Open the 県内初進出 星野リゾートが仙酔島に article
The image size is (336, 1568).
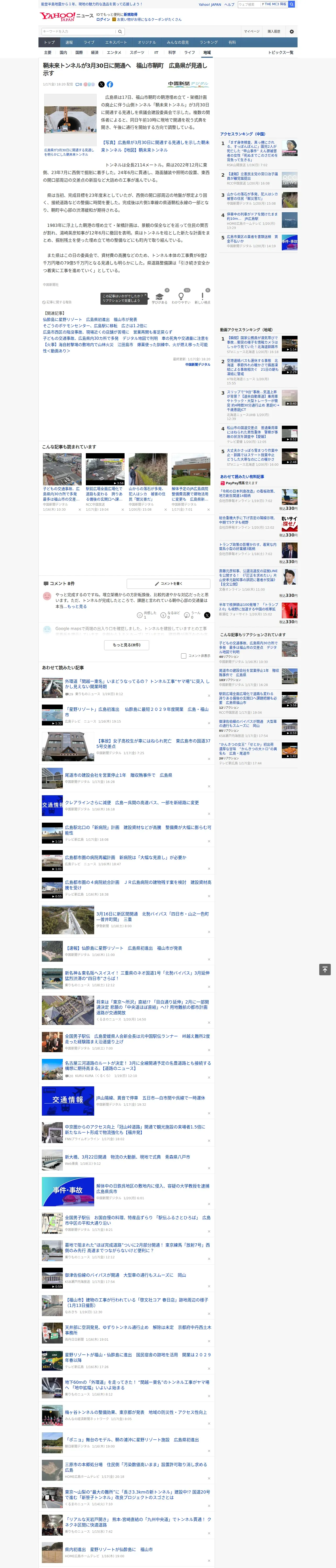(x=109, y=1549)
